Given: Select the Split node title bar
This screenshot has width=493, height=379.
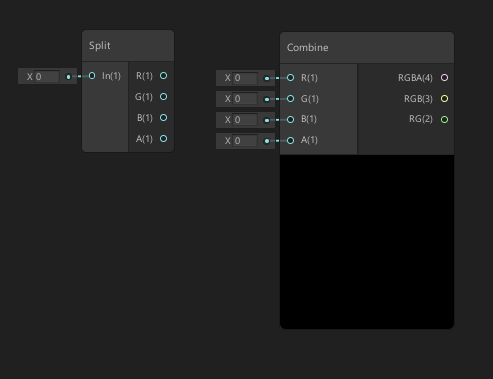Looking at the screenshot, I should click(x=128, y=46).
